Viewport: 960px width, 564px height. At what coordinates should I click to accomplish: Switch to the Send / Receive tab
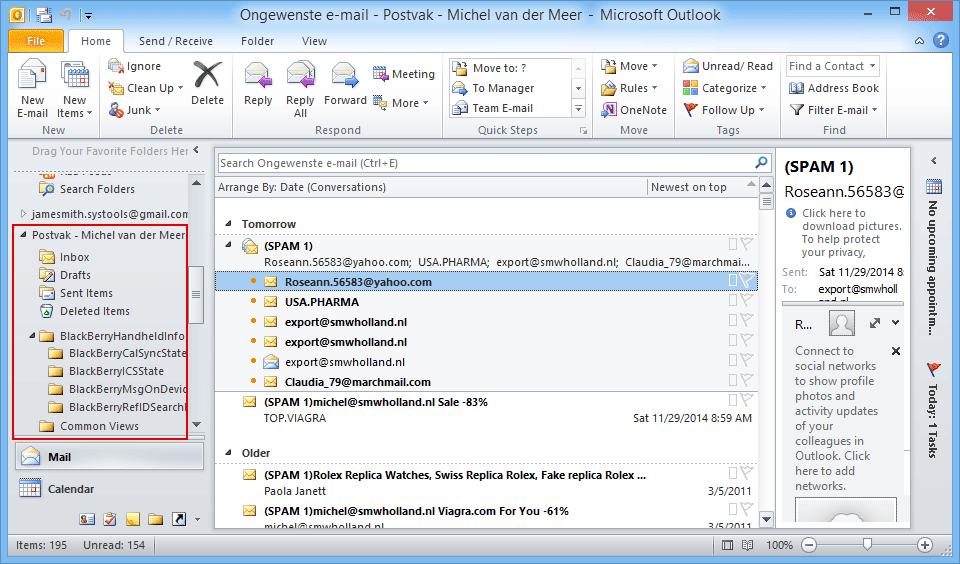tap(176, 41)
